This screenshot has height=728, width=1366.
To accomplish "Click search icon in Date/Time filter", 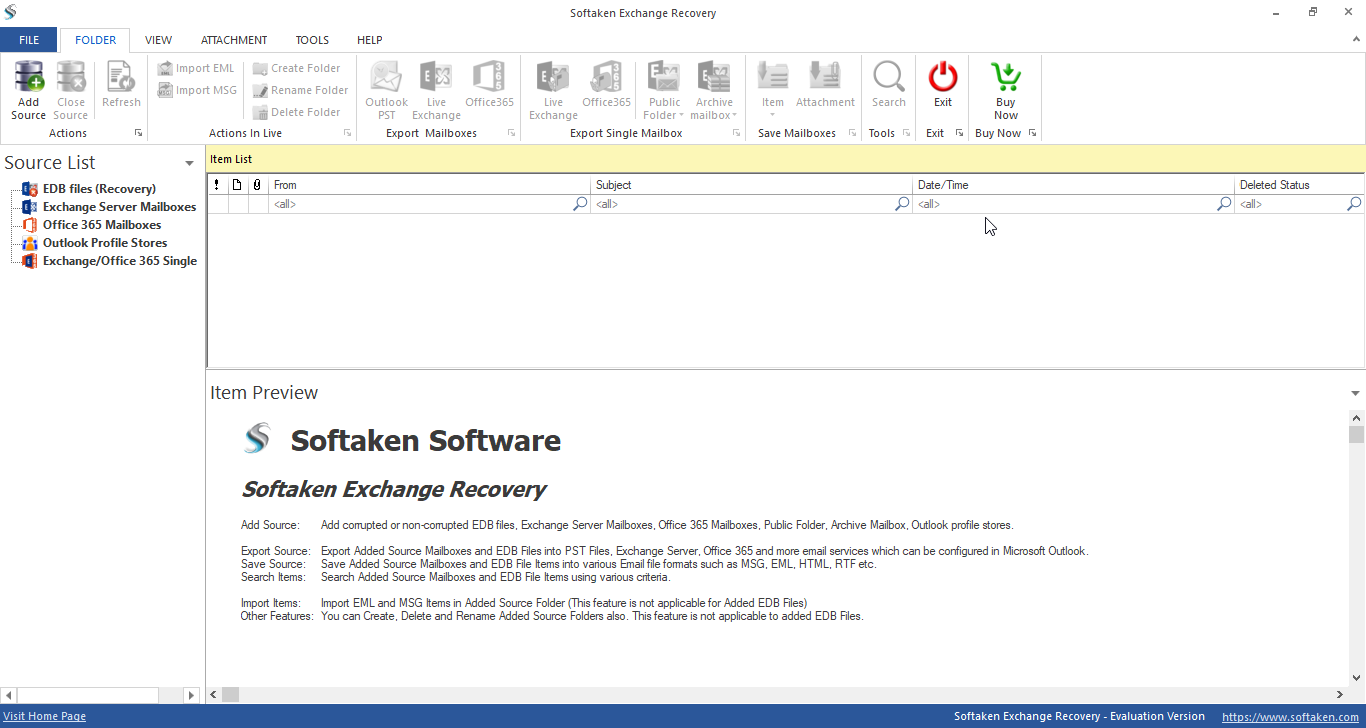I will (1225, 204).
